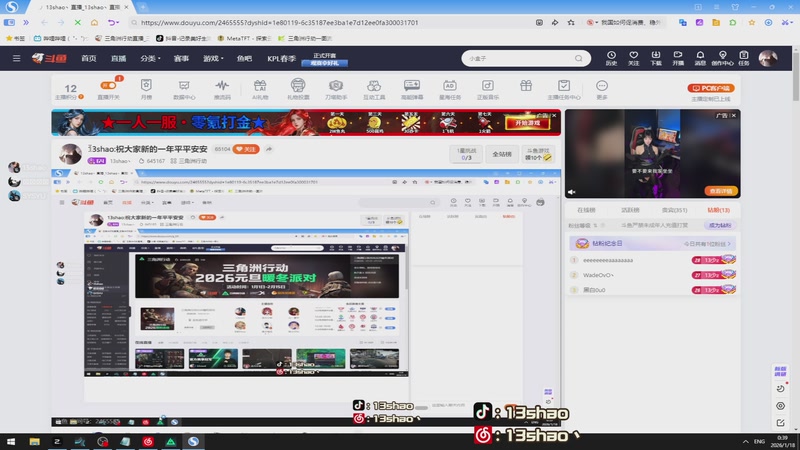
Task: Click the 全站榜 button
Action: (x=502, y=154)
